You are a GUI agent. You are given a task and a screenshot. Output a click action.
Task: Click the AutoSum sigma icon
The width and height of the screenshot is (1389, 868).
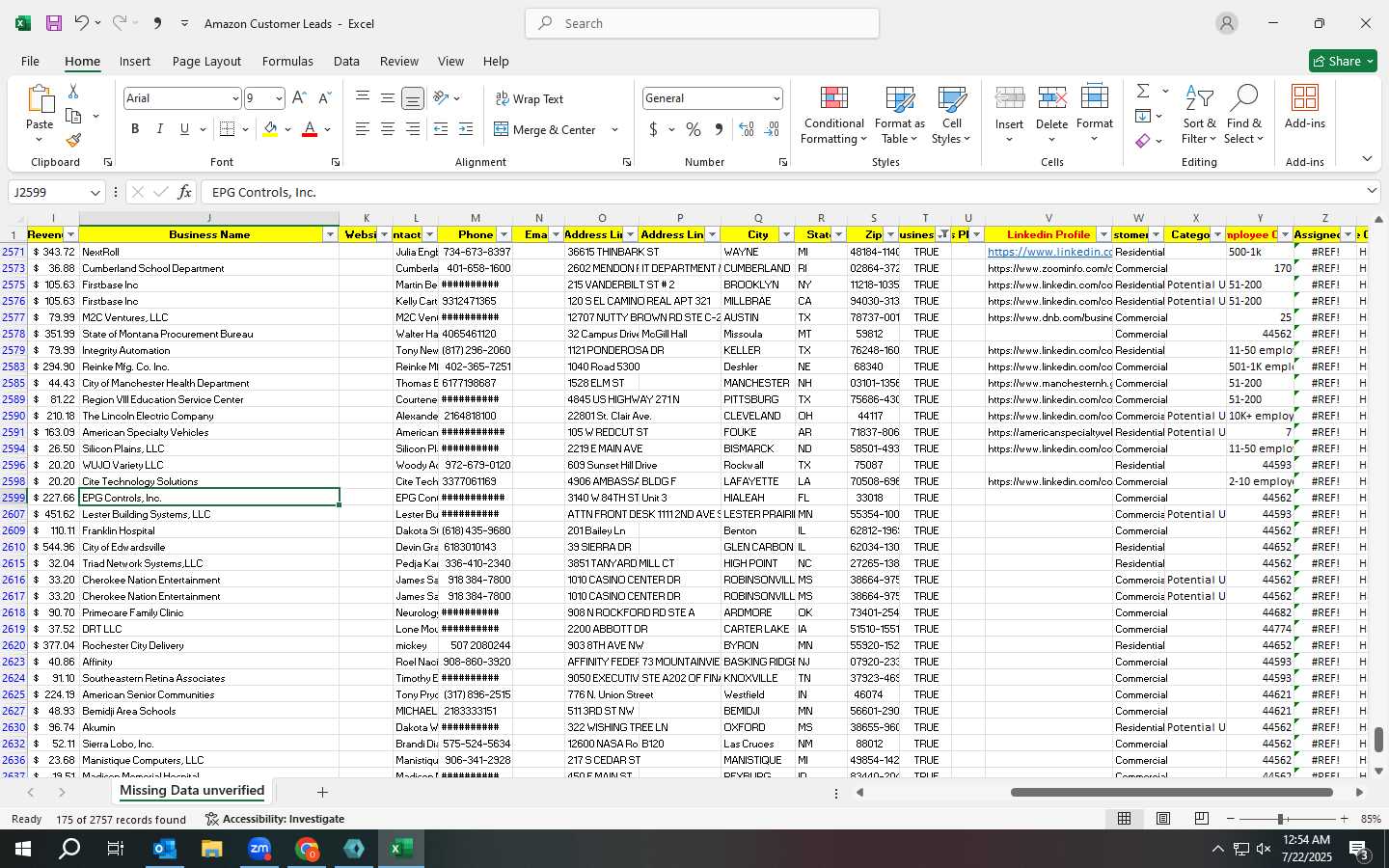pyautogui.click(x=1143, y=91)
